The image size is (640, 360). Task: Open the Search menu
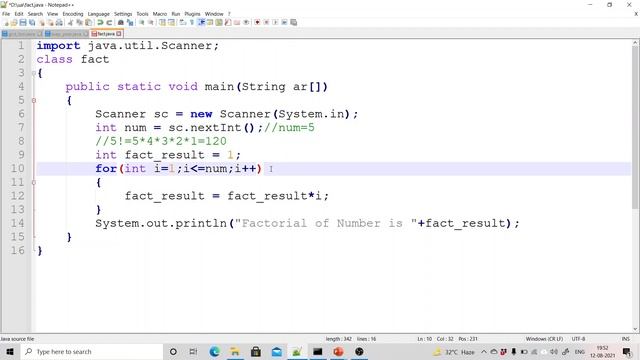[x=35, y=14]
